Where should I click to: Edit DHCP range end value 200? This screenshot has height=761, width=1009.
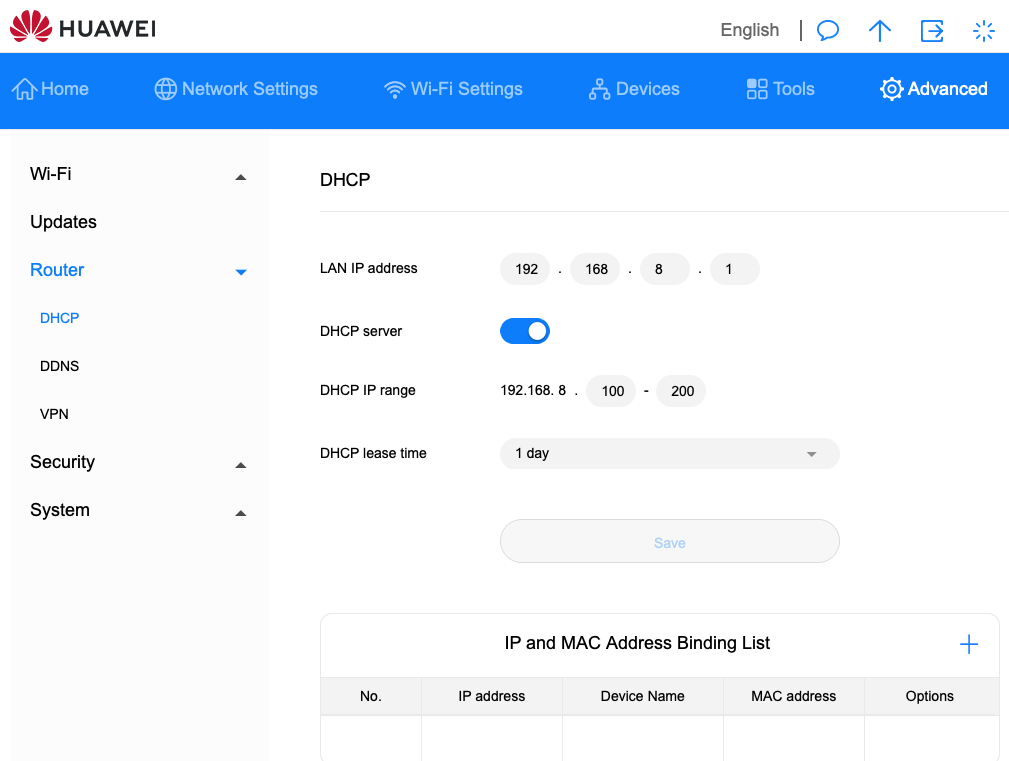[681, 391]
